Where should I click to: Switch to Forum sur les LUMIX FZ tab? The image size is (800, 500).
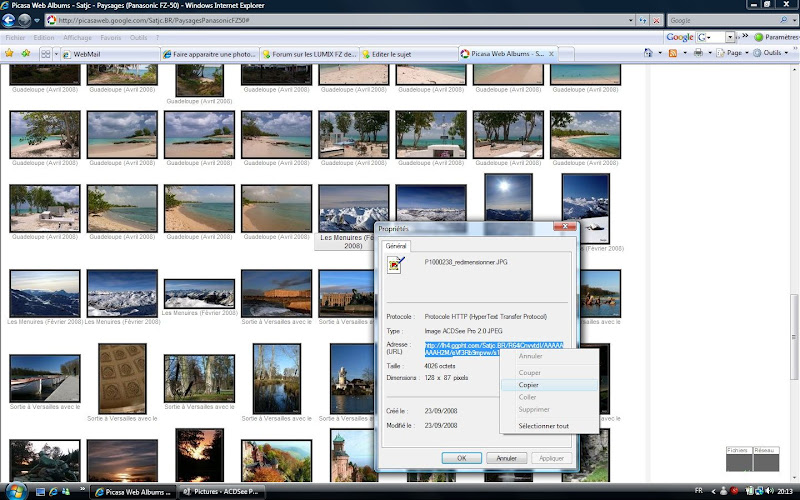pyautogui.click(x=310, y=54)
